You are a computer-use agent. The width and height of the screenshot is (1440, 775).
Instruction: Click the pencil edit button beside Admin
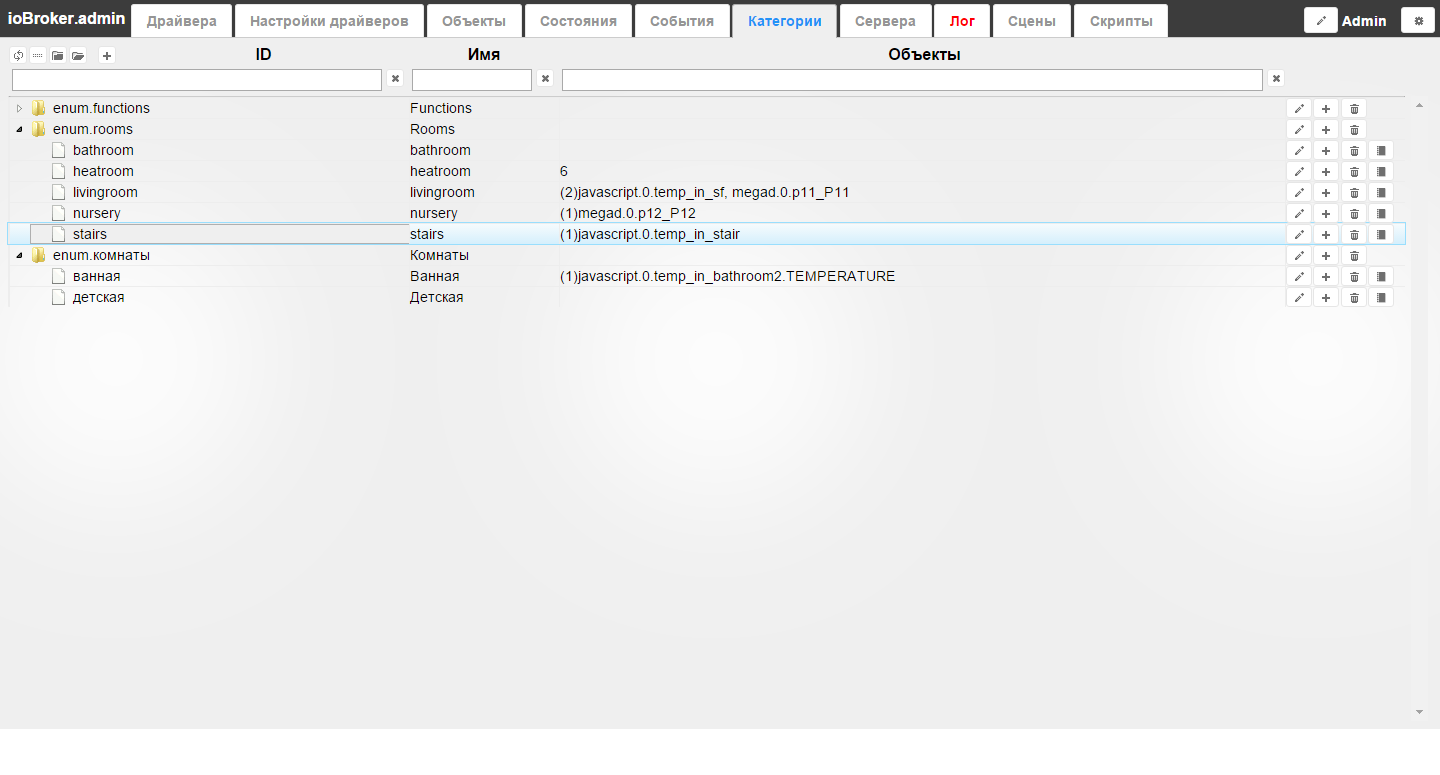pos(1321,20)
